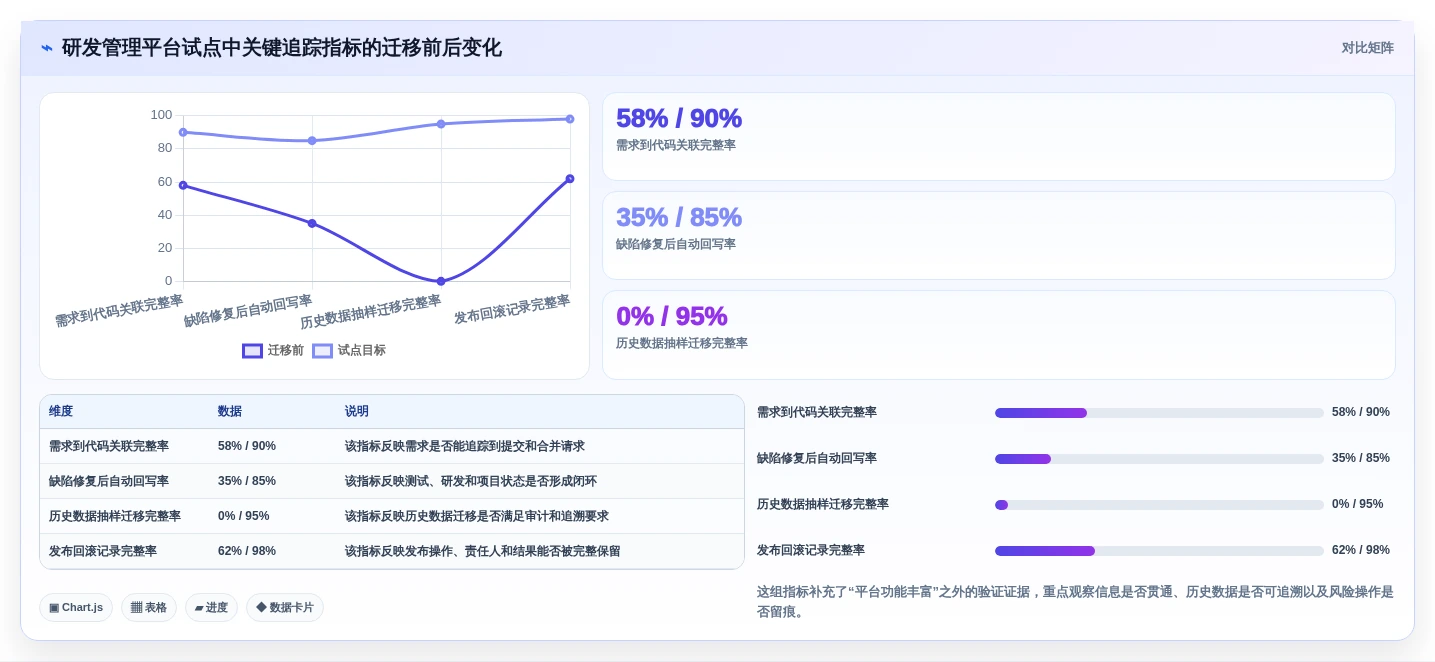Click the 缺陷修复后自动回写率 progress bar

[1159, 459]
